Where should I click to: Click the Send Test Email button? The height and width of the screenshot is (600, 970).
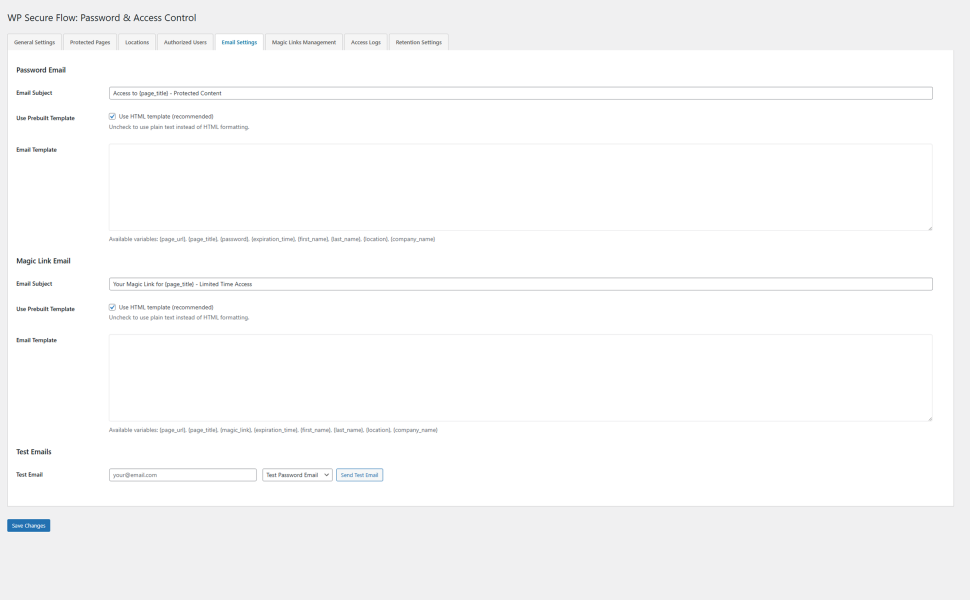359,475
